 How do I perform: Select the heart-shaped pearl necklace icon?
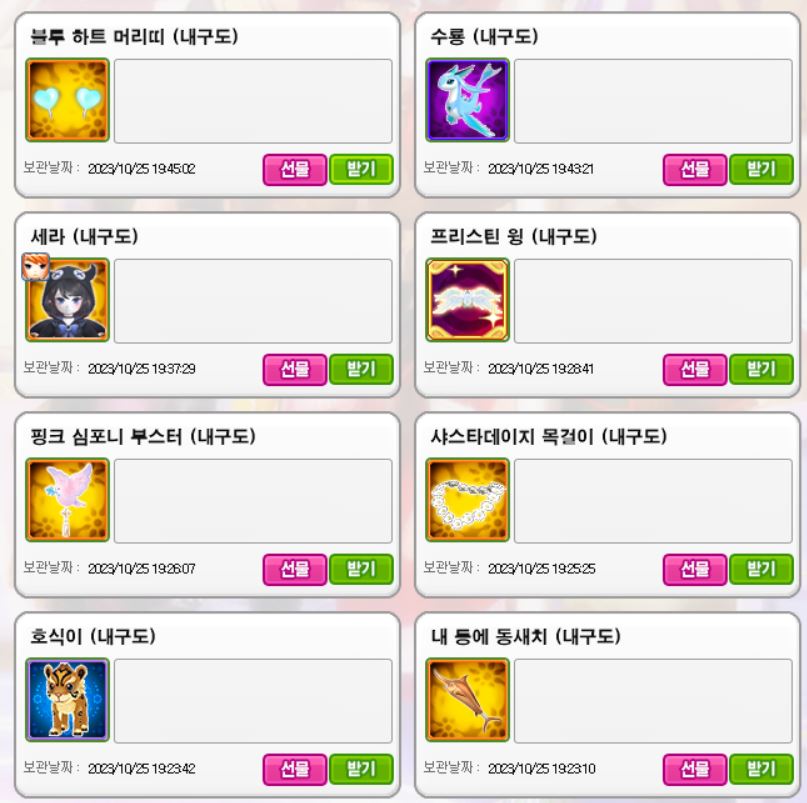pos(467,500)
